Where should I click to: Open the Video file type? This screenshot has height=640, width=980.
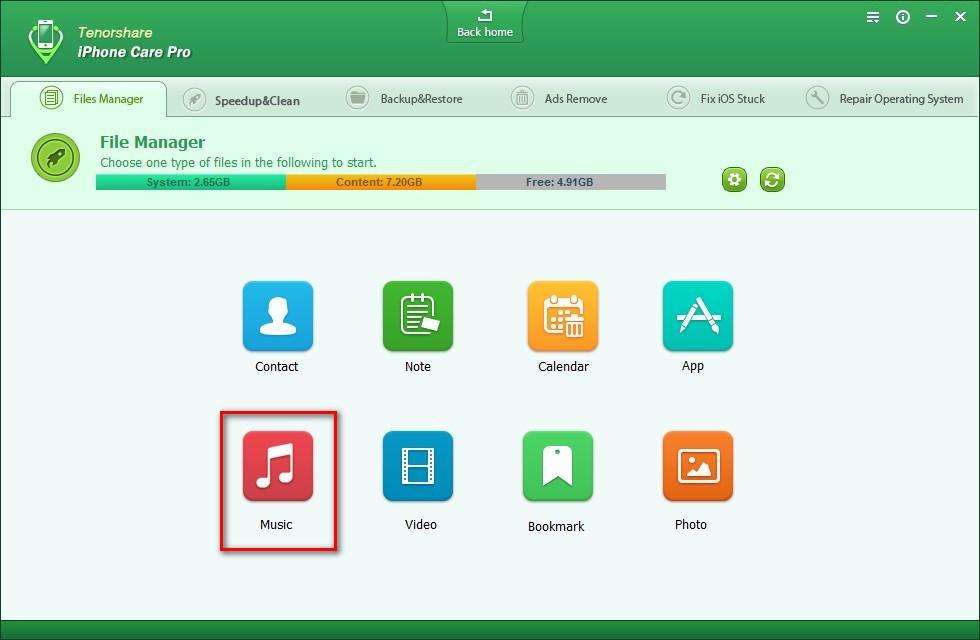pos(418,466)
